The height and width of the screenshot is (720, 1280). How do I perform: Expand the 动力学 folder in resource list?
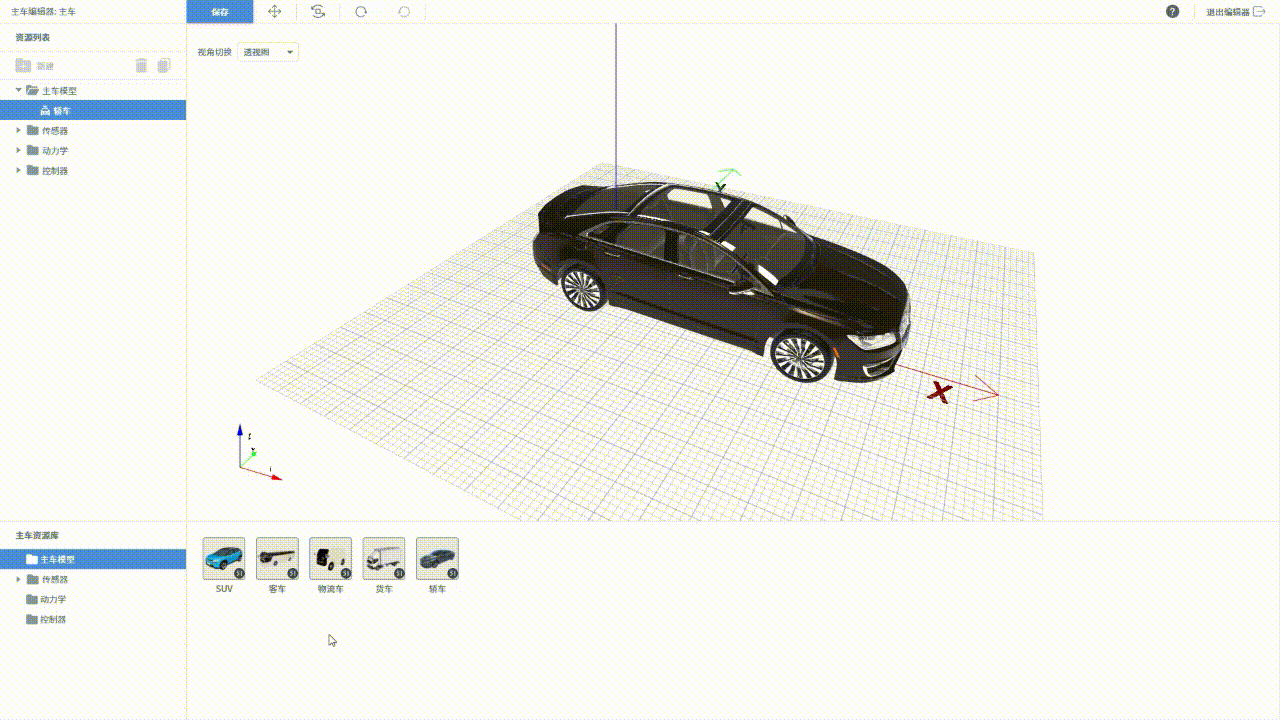(18, 150)
